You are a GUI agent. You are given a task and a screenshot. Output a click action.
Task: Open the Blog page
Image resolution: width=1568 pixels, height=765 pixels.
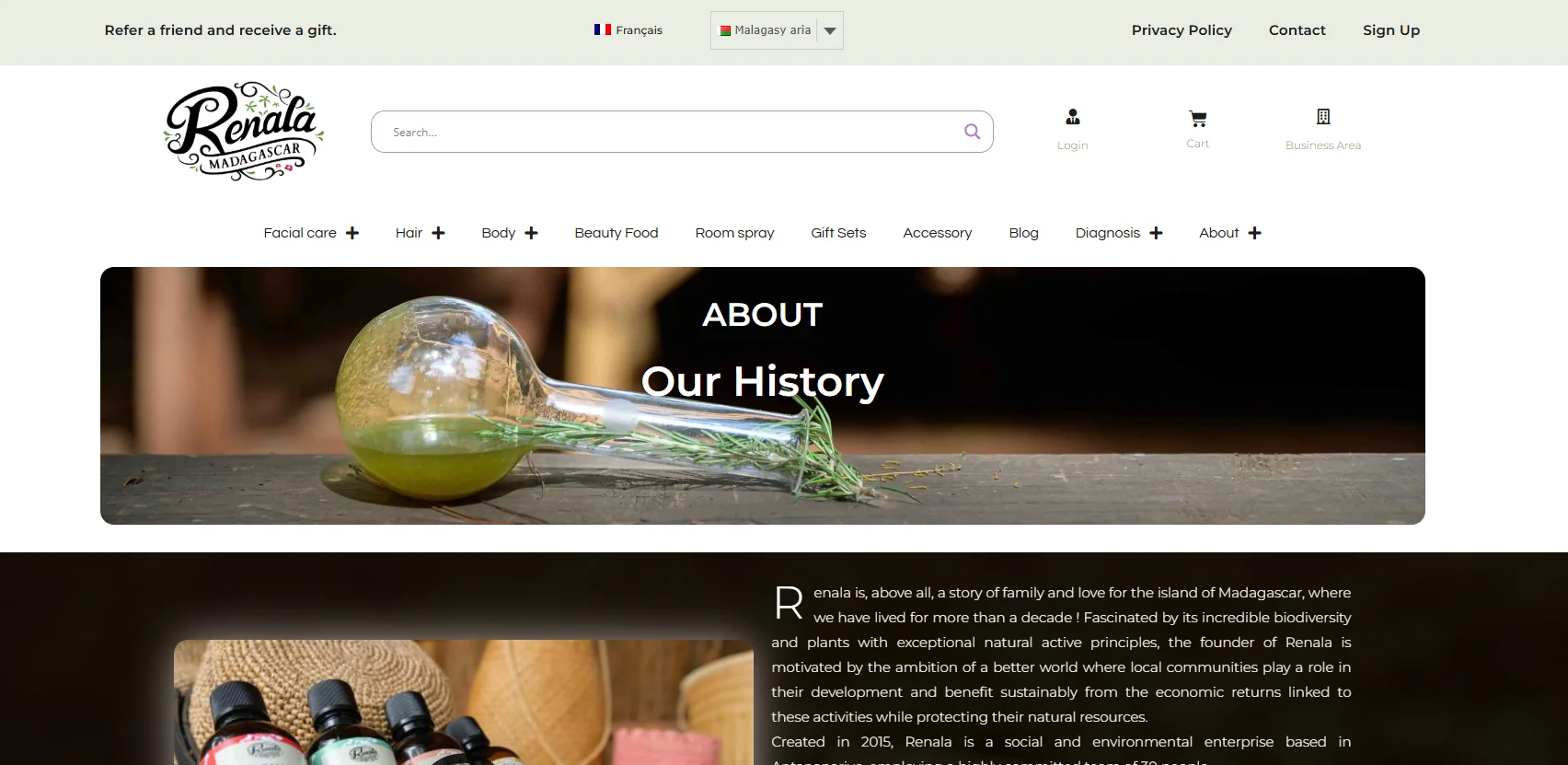coord(1023,233)
